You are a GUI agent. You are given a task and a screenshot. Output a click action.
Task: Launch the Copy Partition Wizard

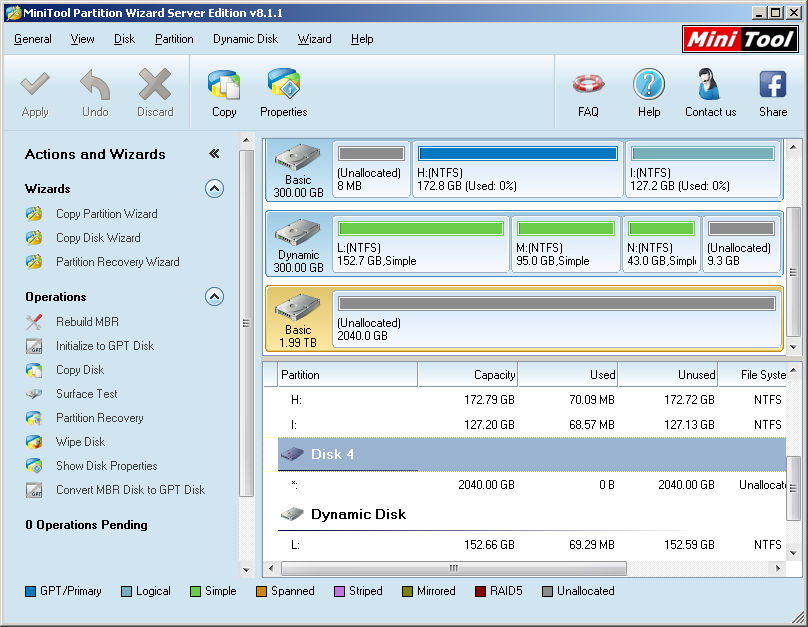tap(107, 214)
